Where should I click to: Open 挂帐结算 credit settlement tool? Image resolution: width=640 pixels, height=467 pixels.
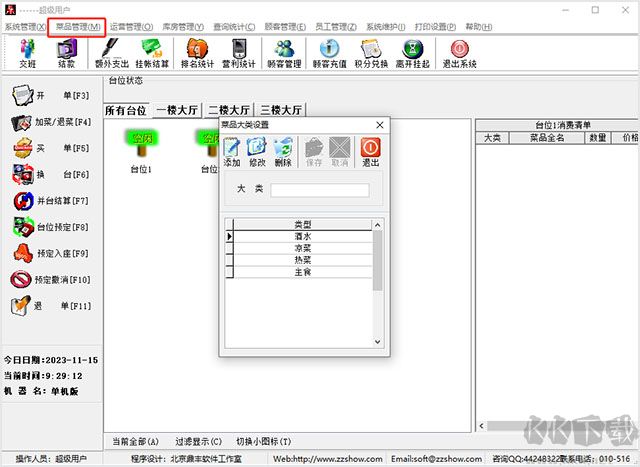[152, 53]
